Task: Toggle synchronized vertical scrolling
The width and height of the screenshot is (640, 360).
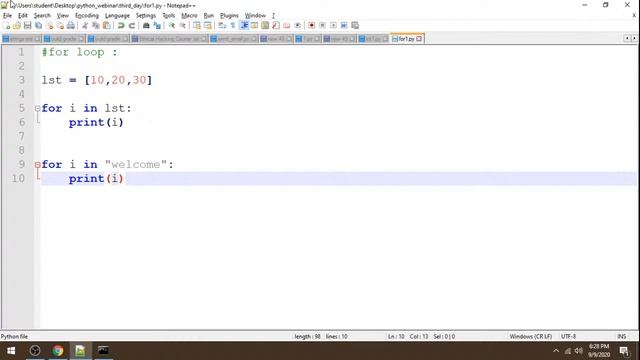Action: (197, 25)
